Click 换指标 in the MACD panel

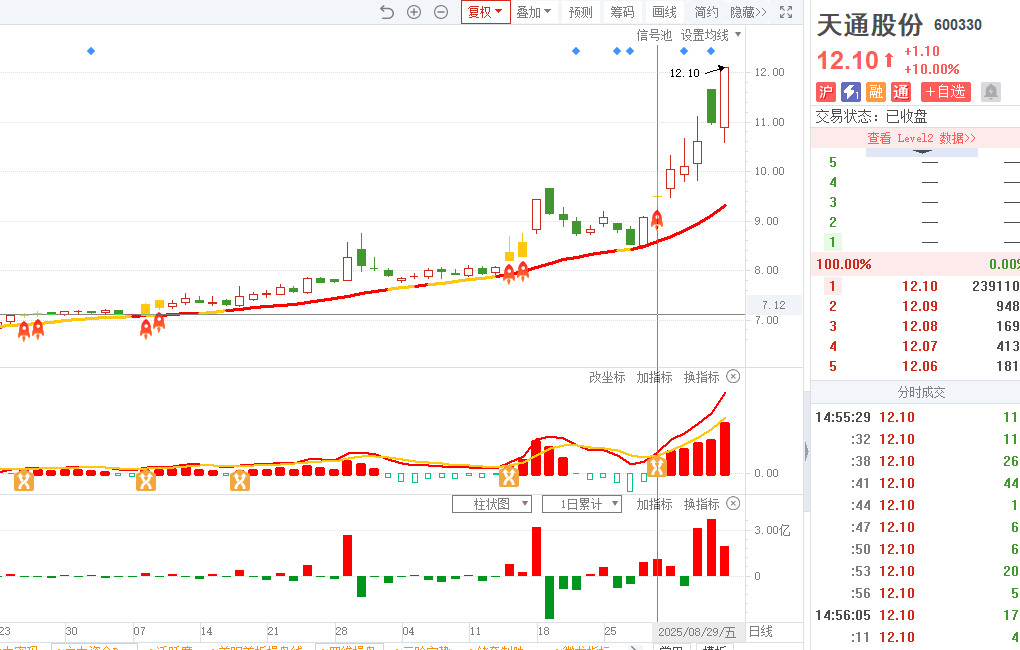pyautogui.click(x=701, y=377)
